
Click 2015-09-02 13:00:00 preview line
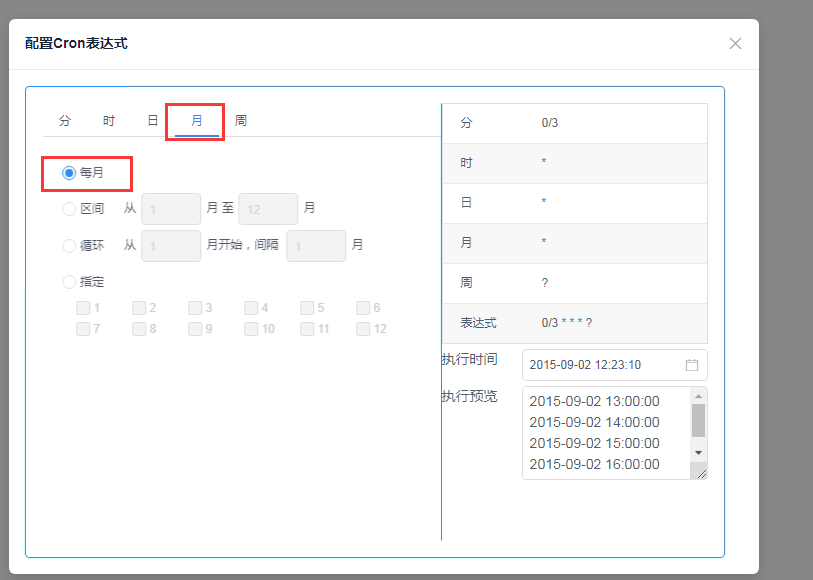coord(594,401)
